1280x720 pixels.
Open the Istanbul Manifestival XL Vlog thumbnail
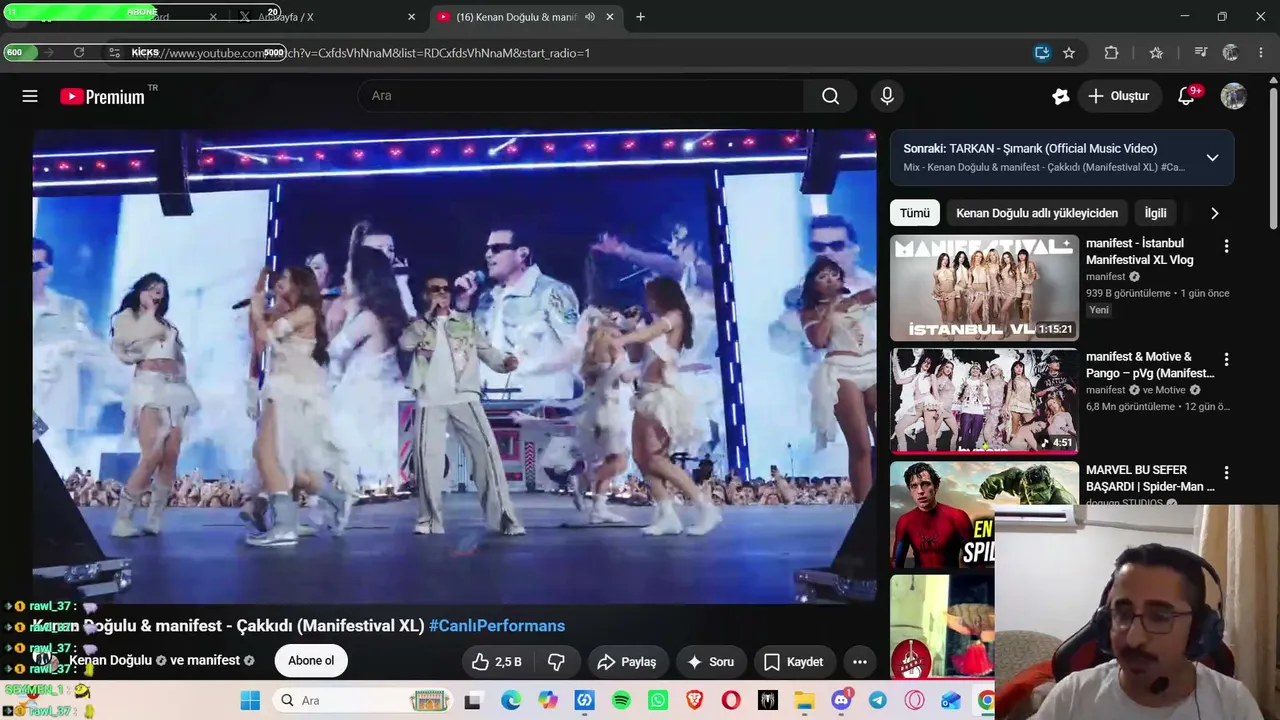click(984, 288)
